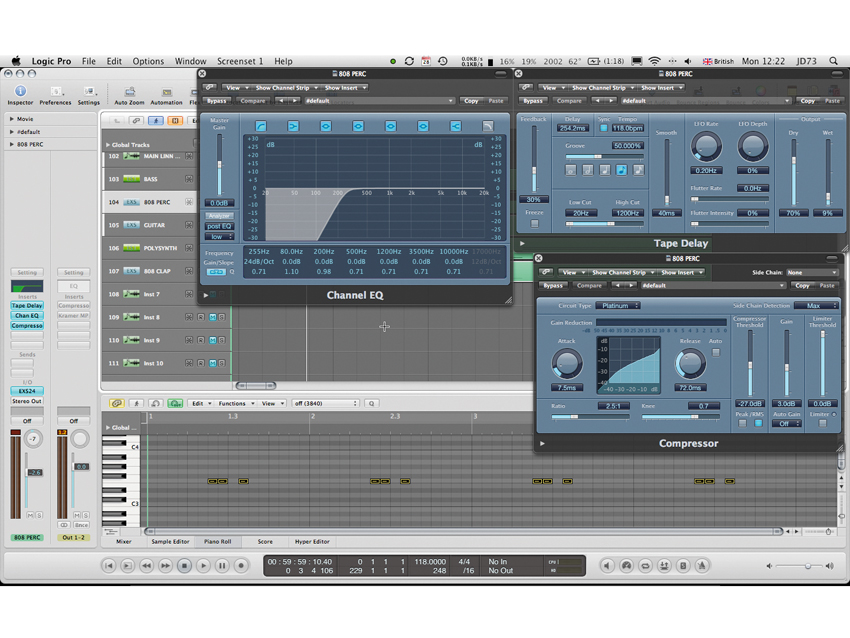Click the 808 PERC EXS track icon
This screenshot has height=638, width=850.
coord(131,202)
